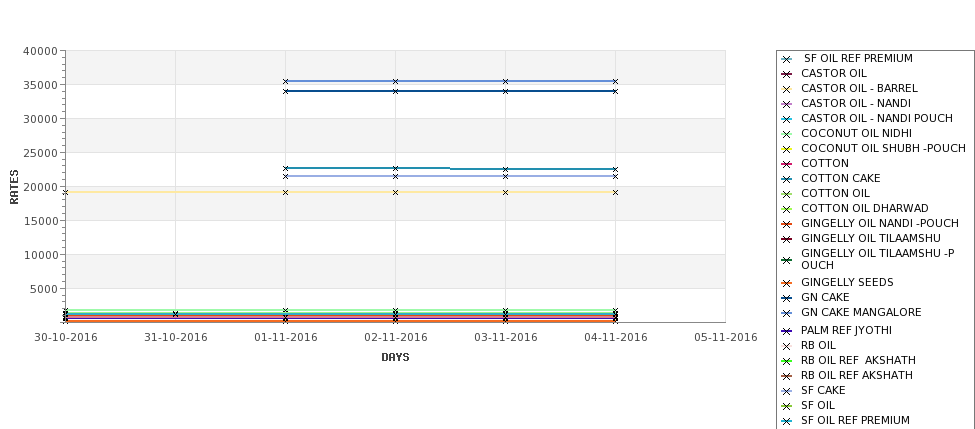Click the CASTOR OIL legend marker icon
The image size is (975, 429).
(787, 74)
